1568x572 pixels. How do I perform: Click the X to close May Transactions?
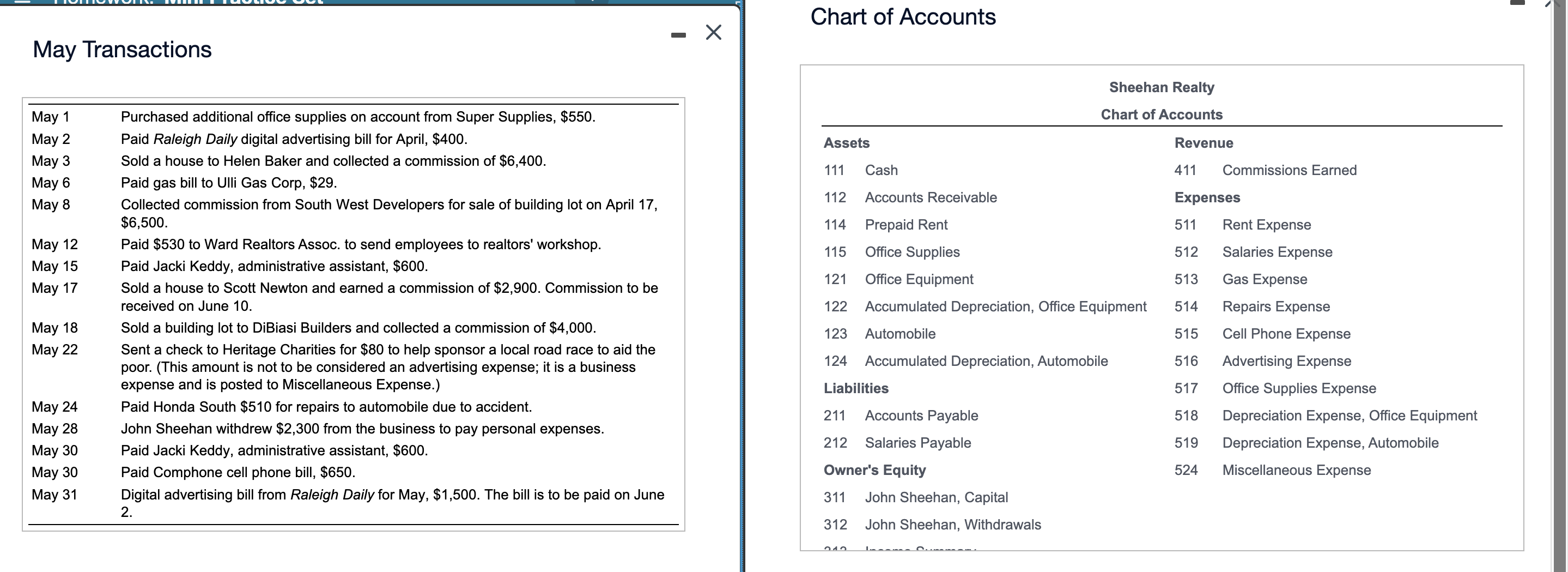(x=712, y=33)
